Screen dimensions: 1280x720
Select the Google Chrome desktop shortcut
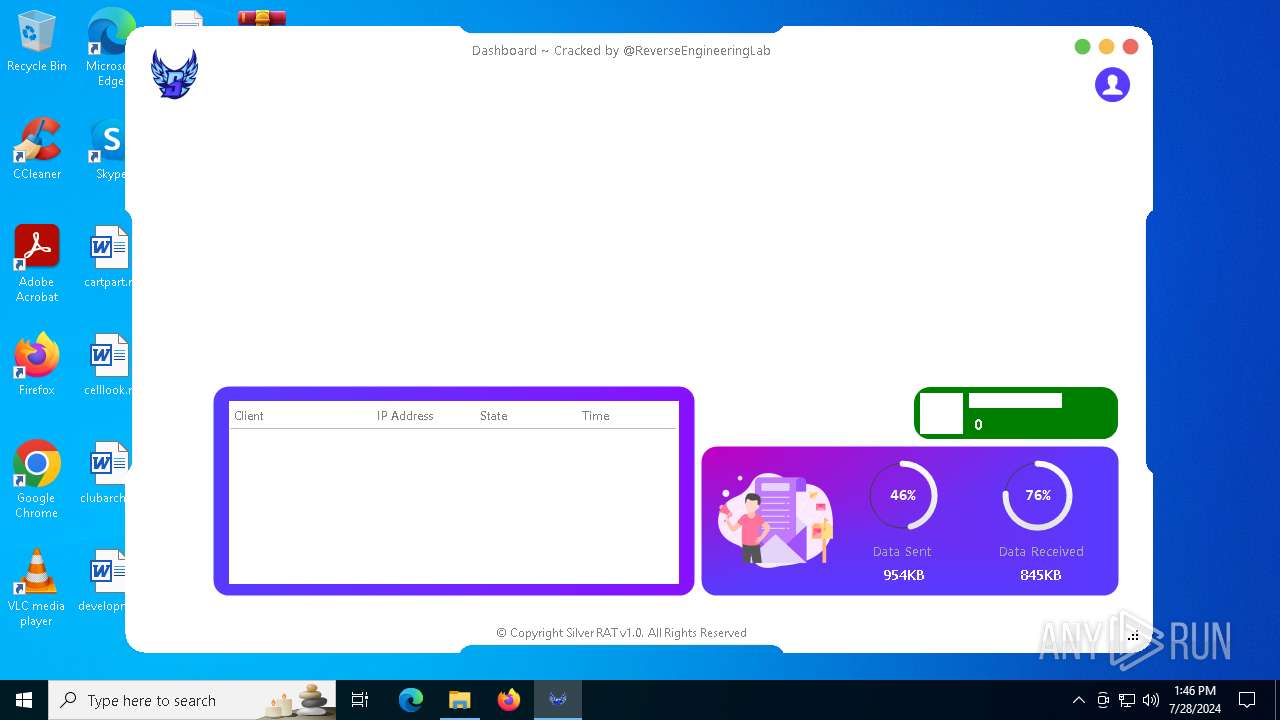[37, 479]
